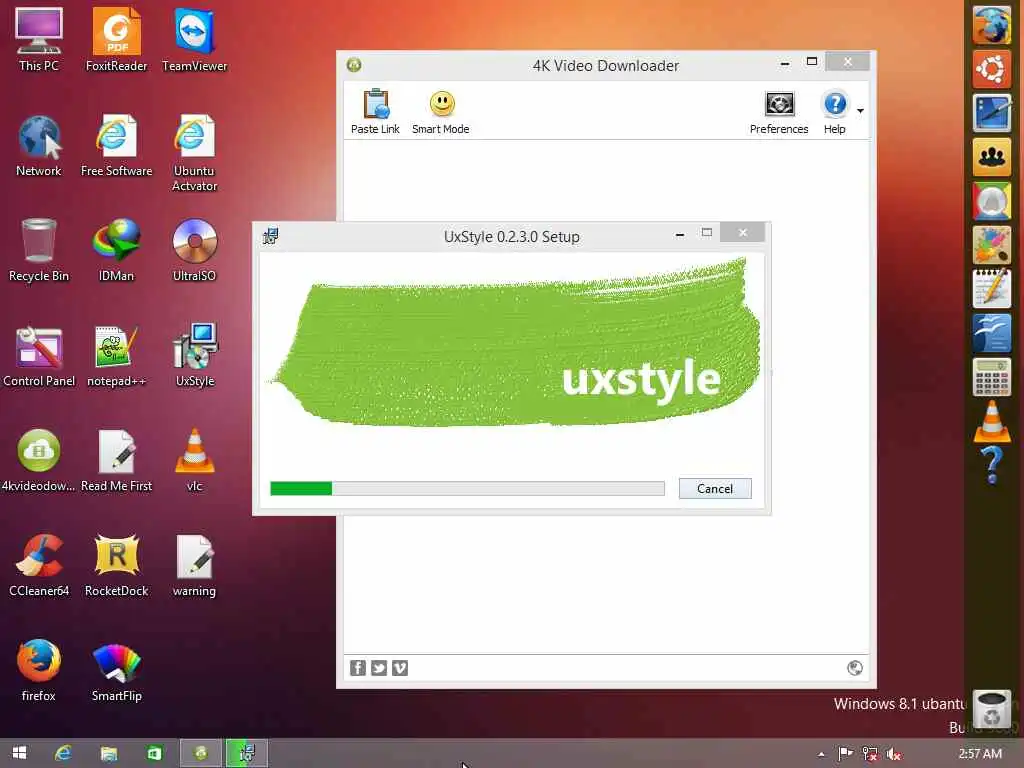The height and width of the screenshot is (768, 1024).
Task: Launch firefox from the desktop
Action: point(39,670)
